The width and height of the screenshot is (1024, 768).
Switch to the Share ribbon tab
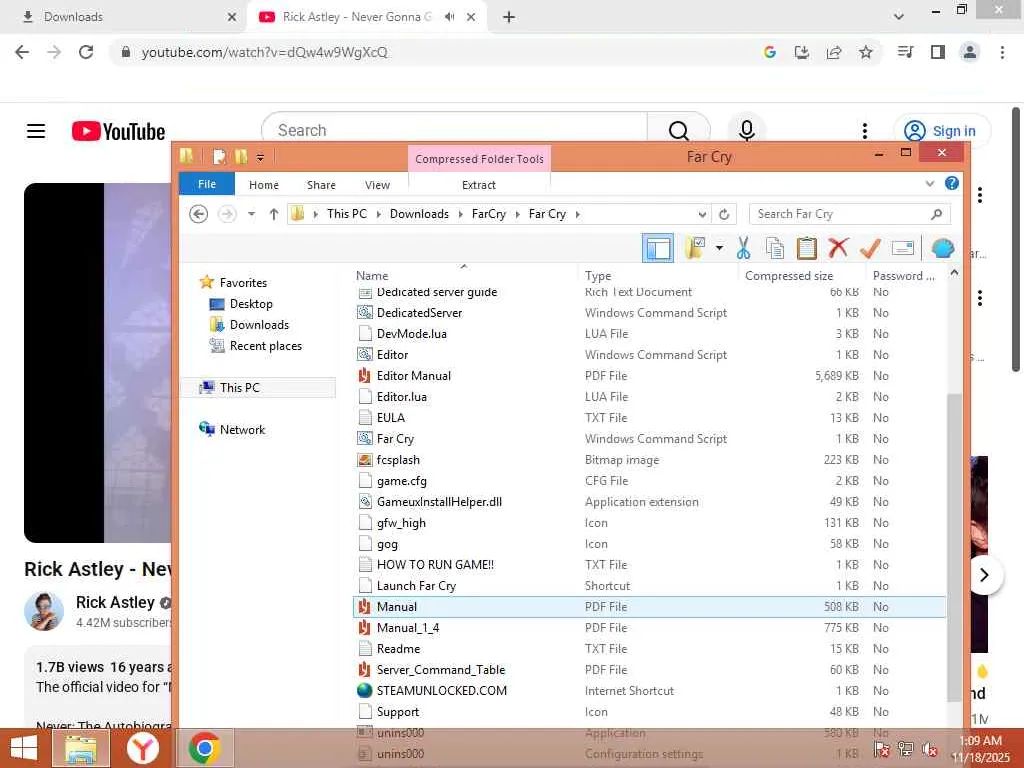[x=321, y=185]
